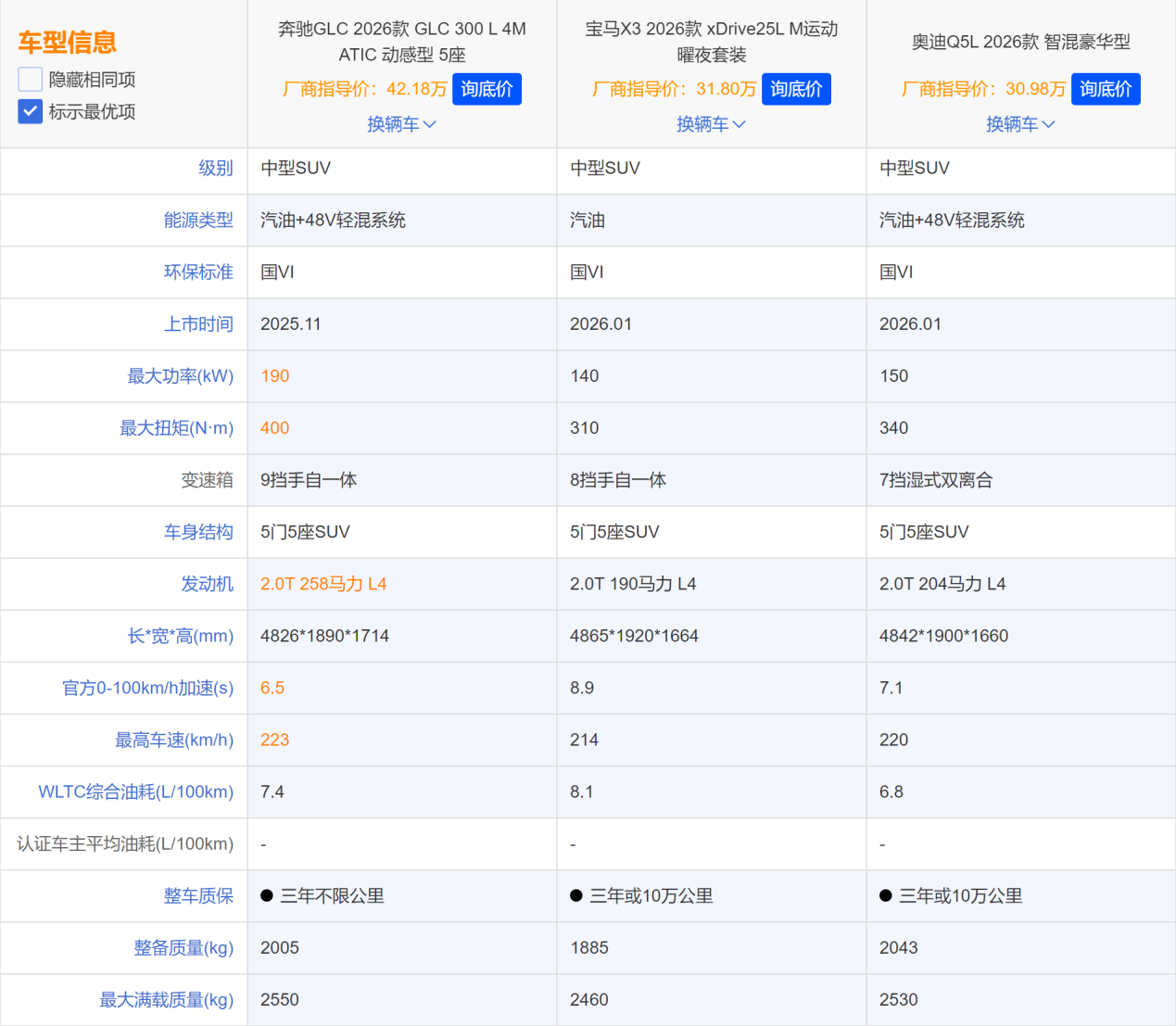Click the WLTC综合油耗 row label
Image resolution: width=1176 pixels, height=1026 pixels.
click(x=135, y=792)
